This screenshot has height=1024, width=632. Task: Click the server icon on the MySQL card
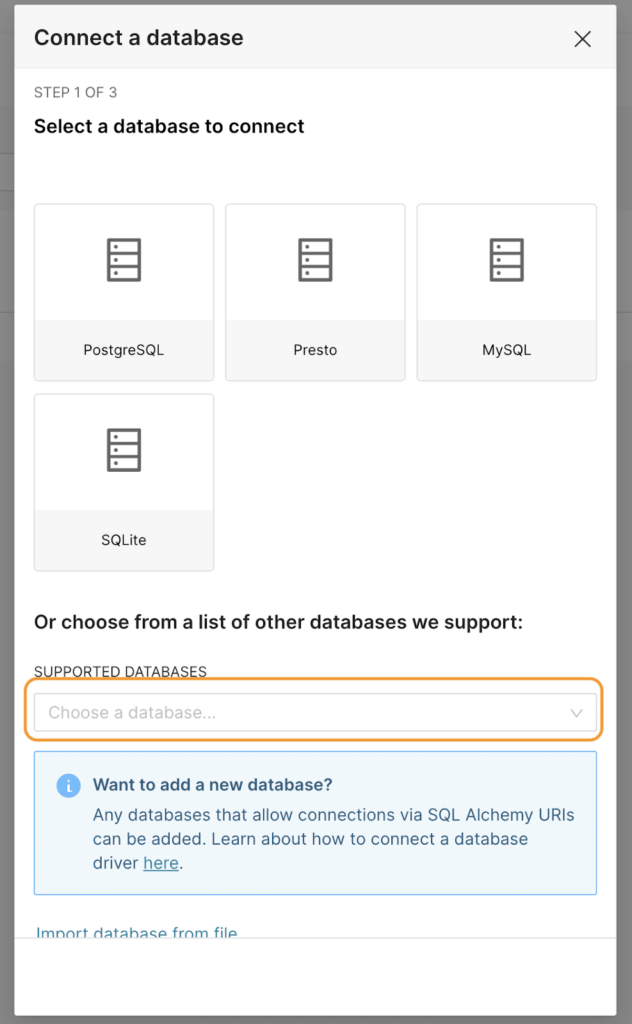coord(507,260)
